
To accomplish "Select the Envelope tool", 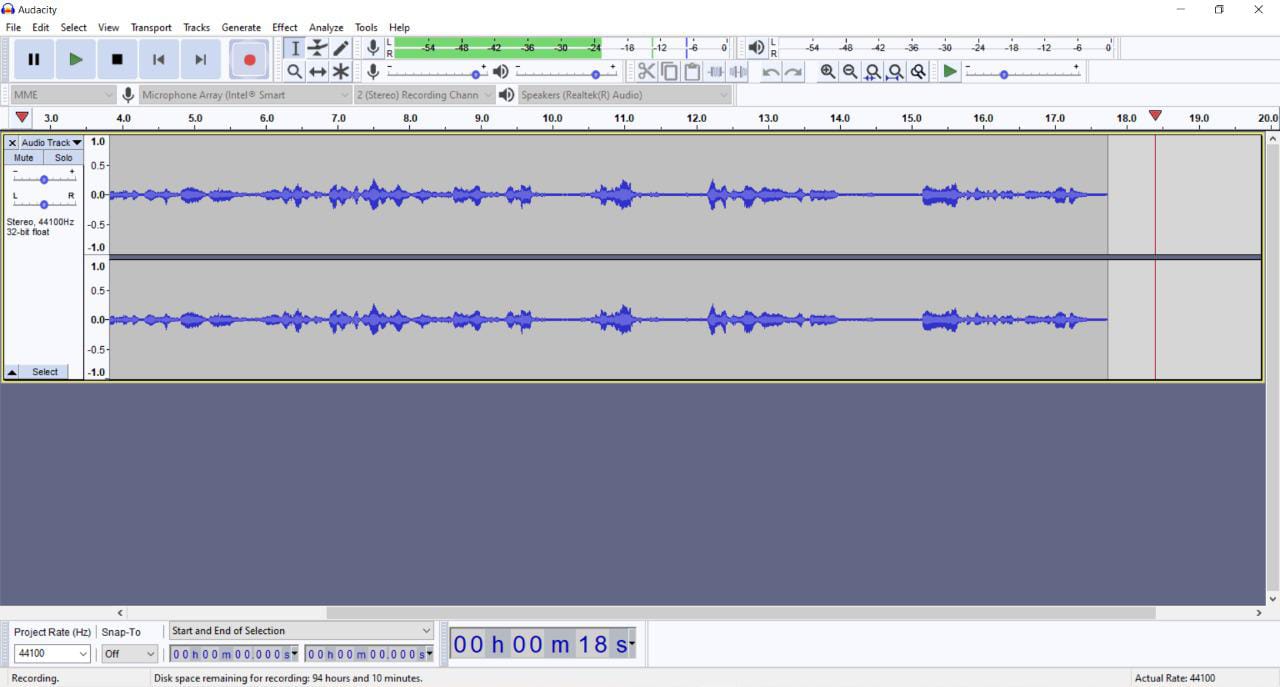I will click(x=318, y=48).
